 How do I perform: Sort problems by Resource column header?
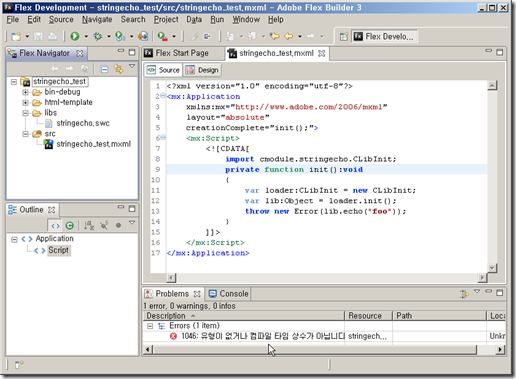[368, 316]
